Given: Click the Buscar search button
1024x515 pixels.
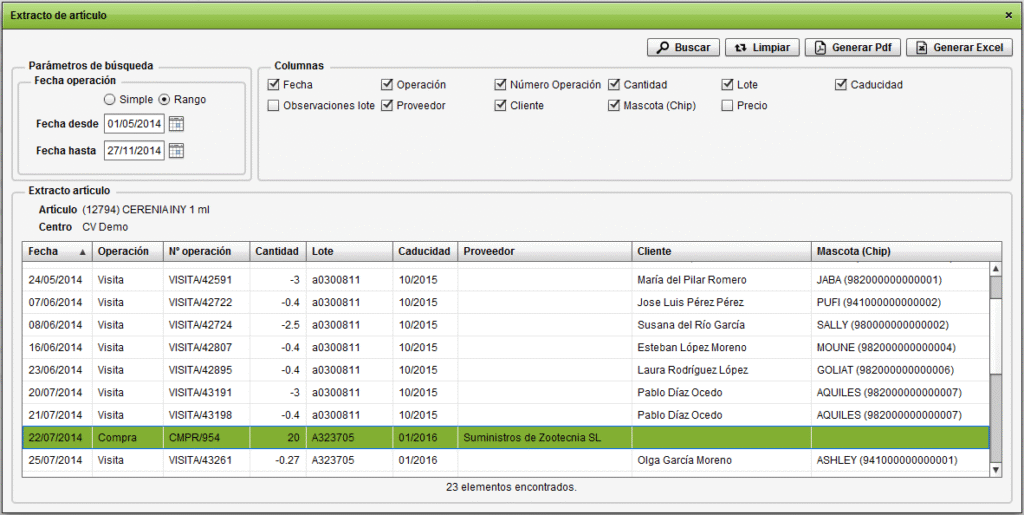Looking at the screenshot, I should [683, 47].
